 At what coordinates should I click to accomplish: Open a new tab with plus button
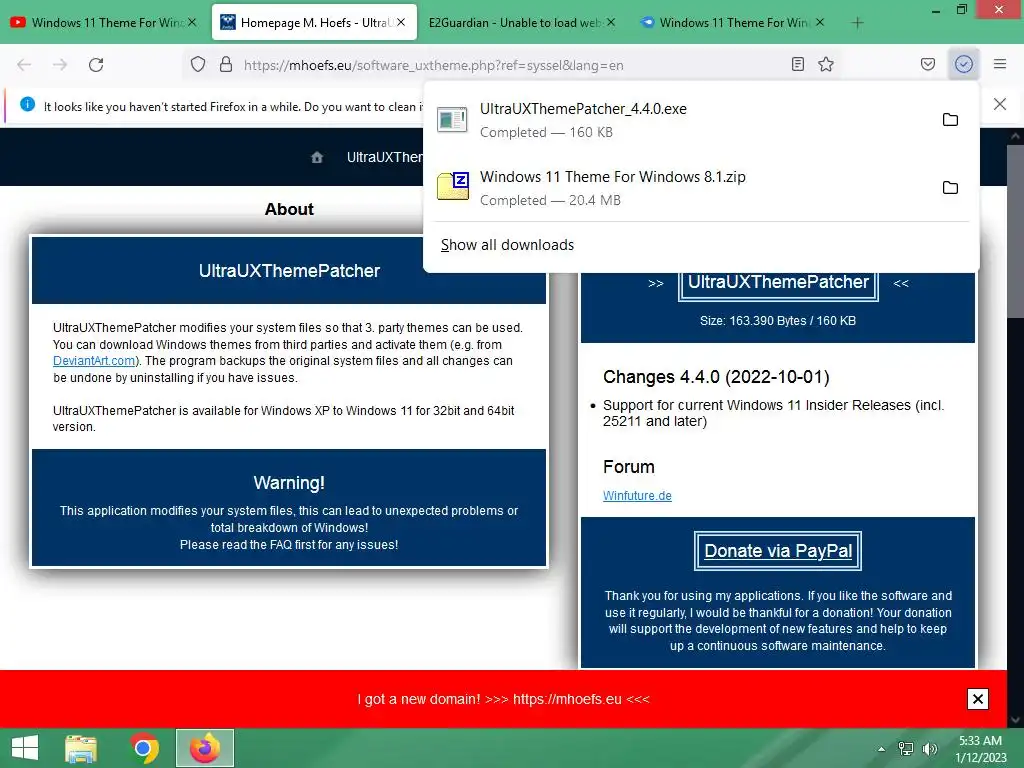pyautogui.click(x=857, y=23)
